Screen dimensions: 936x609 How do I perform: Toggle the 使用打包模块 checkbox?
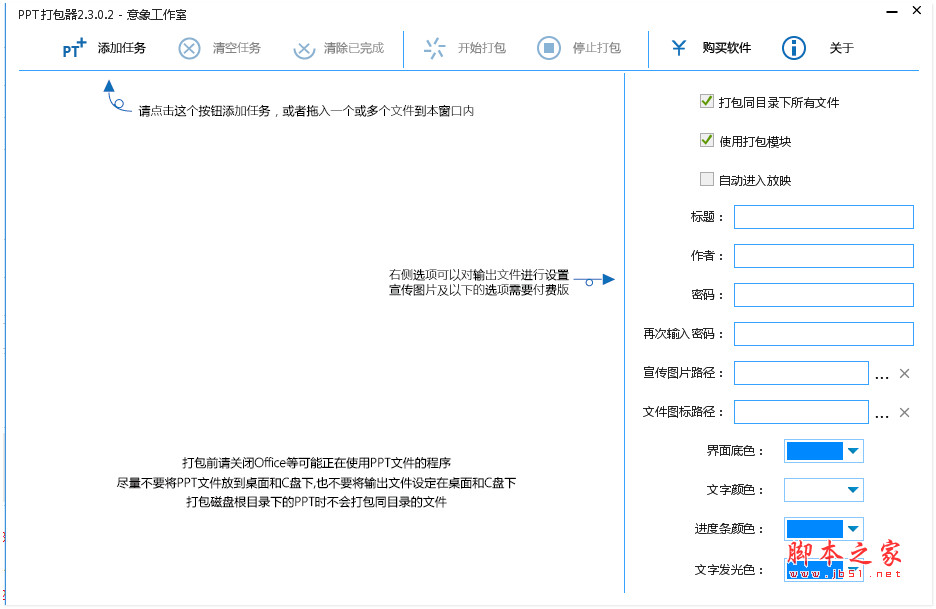coord(707,140)
